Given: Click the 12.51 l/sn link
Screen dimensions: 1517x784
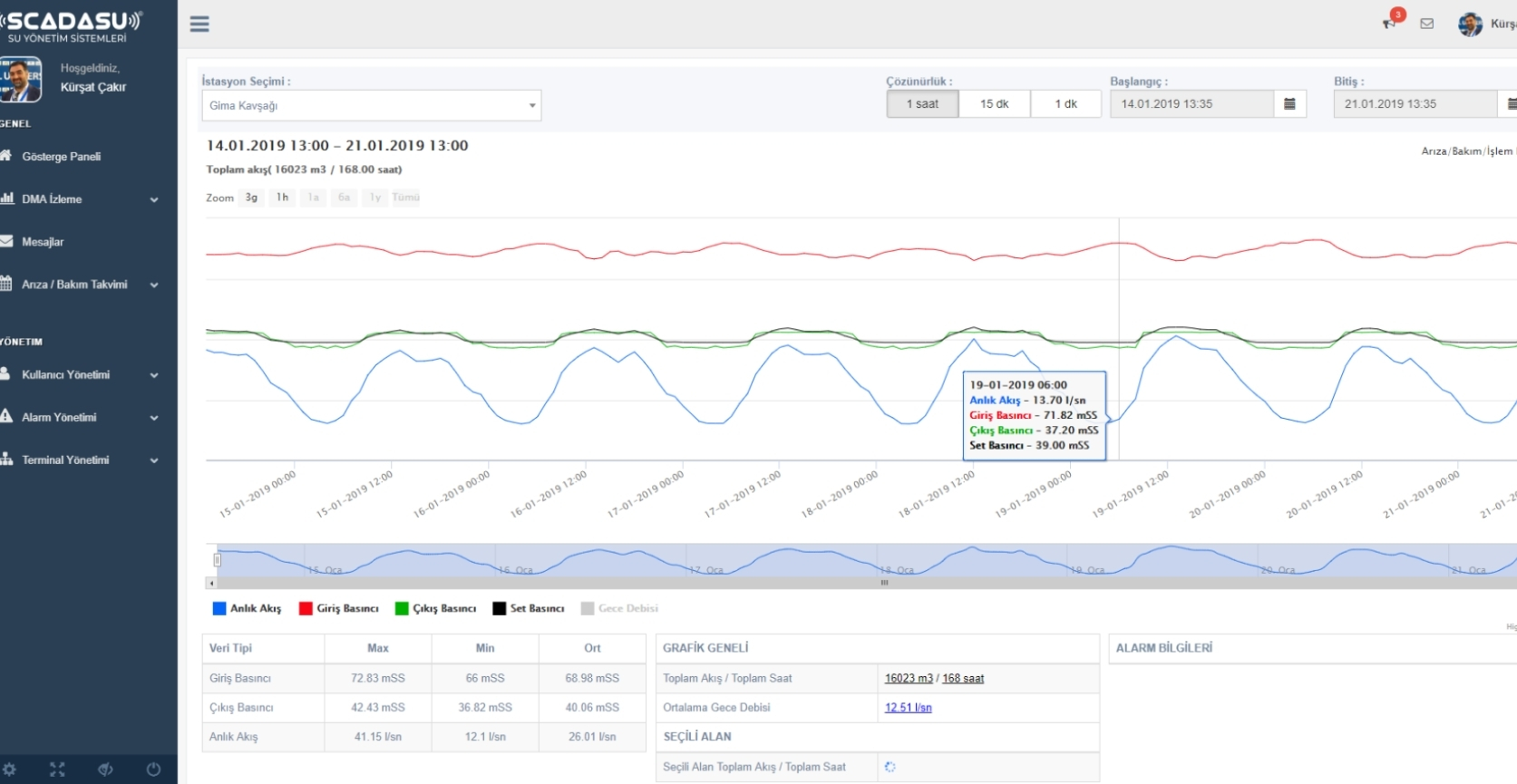Looking at the screenshot, I should [908, 708].
